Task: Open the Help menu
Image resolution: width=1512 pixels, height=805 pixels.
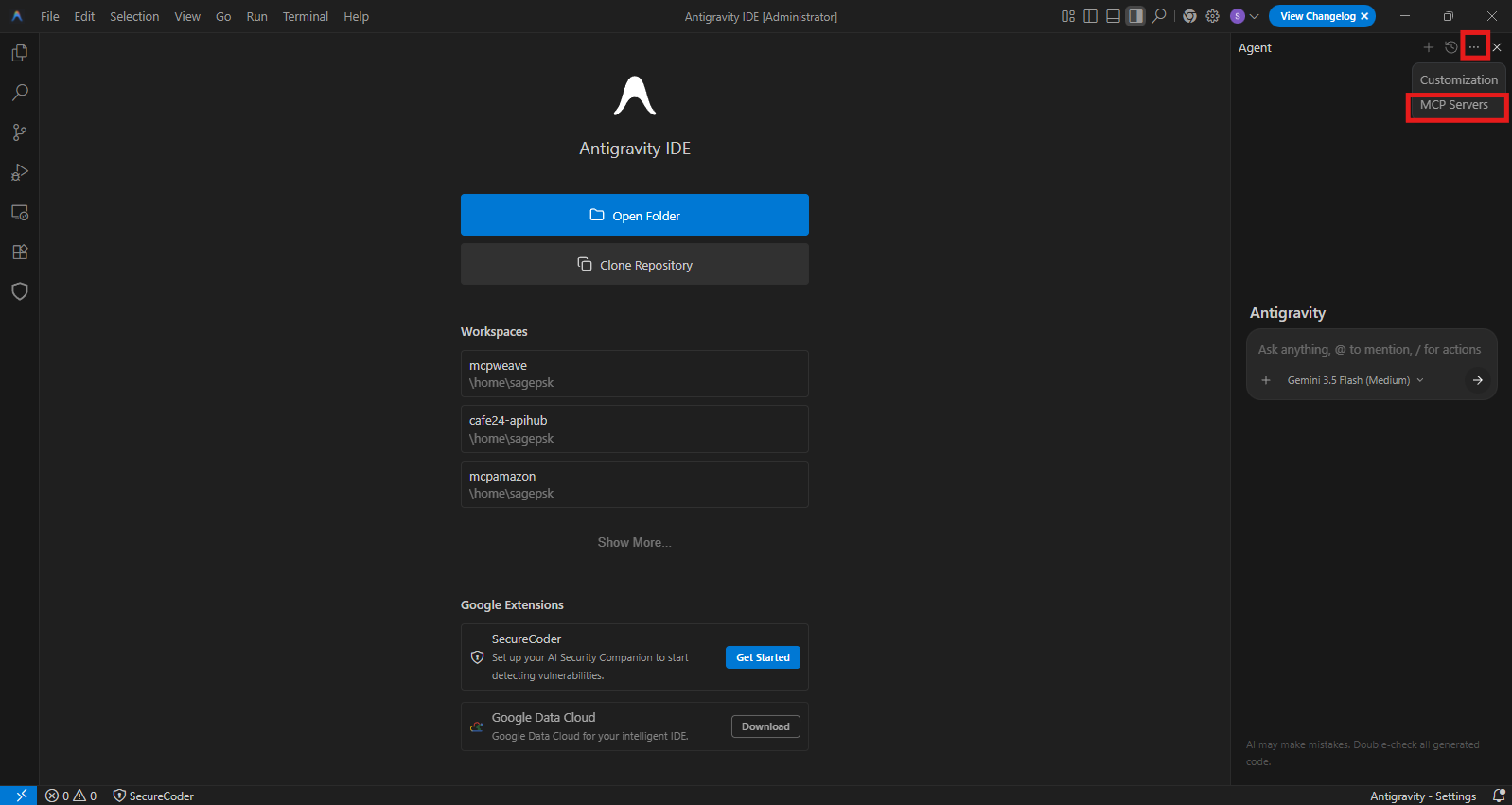Action: [356, 16]
